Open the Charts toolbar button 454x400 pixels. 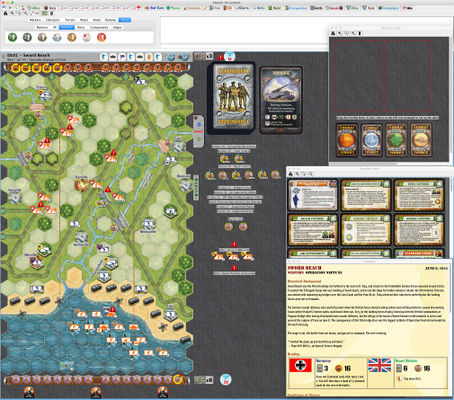pos(242,8)
